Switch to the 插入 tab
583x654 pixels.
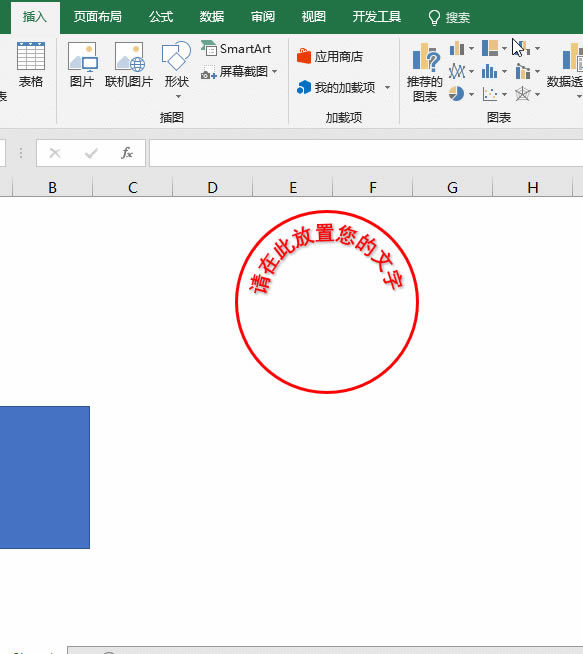[x=35, y=17]
